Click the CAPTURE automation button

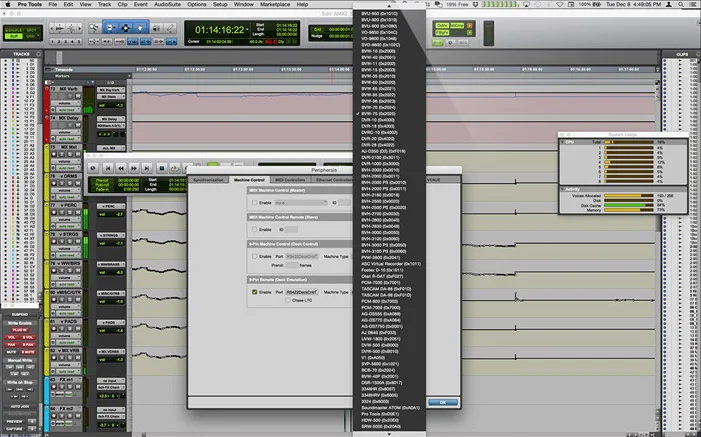pos(15,429)
